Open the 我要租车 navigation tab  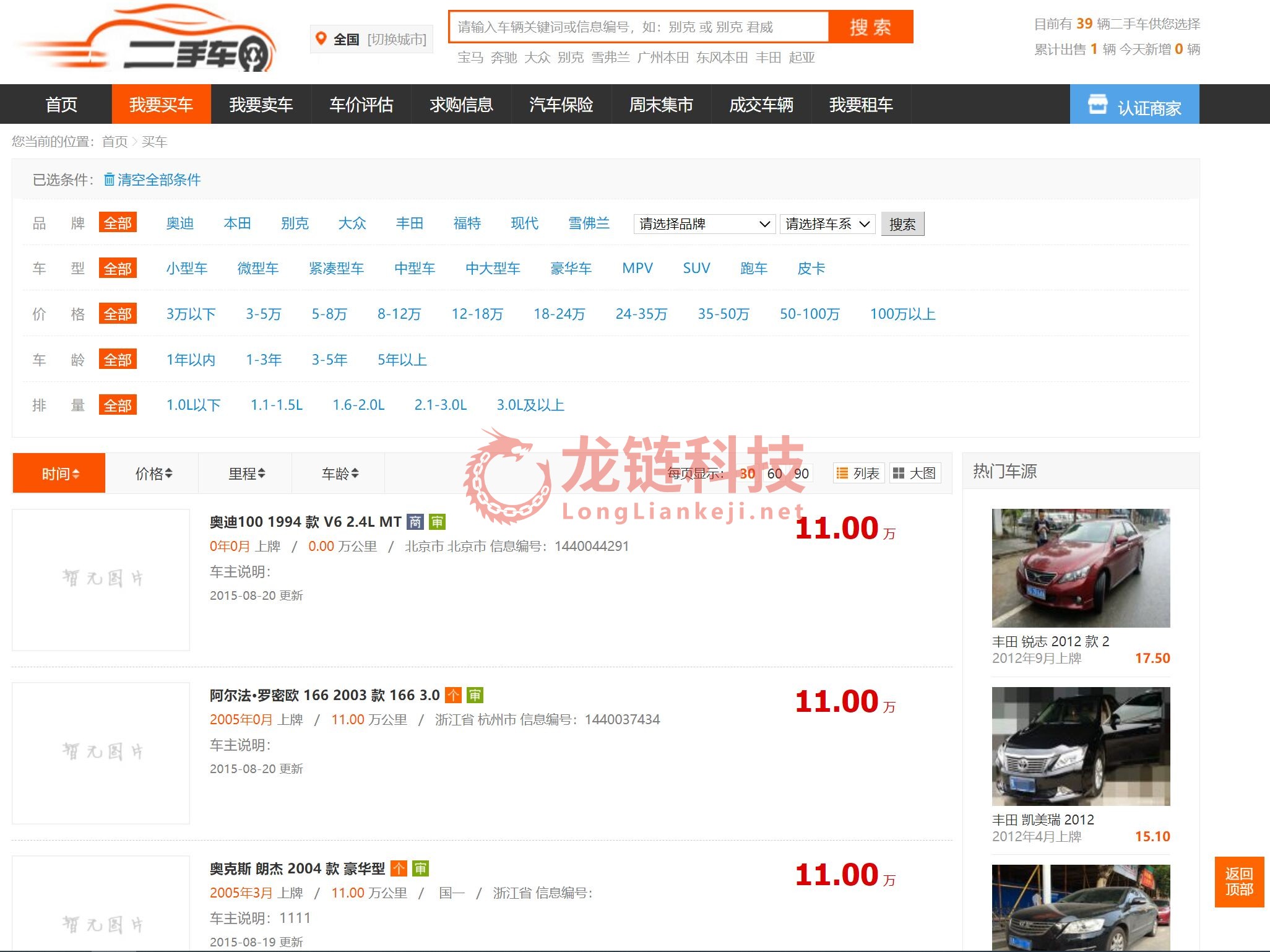[x=861, y=104]
